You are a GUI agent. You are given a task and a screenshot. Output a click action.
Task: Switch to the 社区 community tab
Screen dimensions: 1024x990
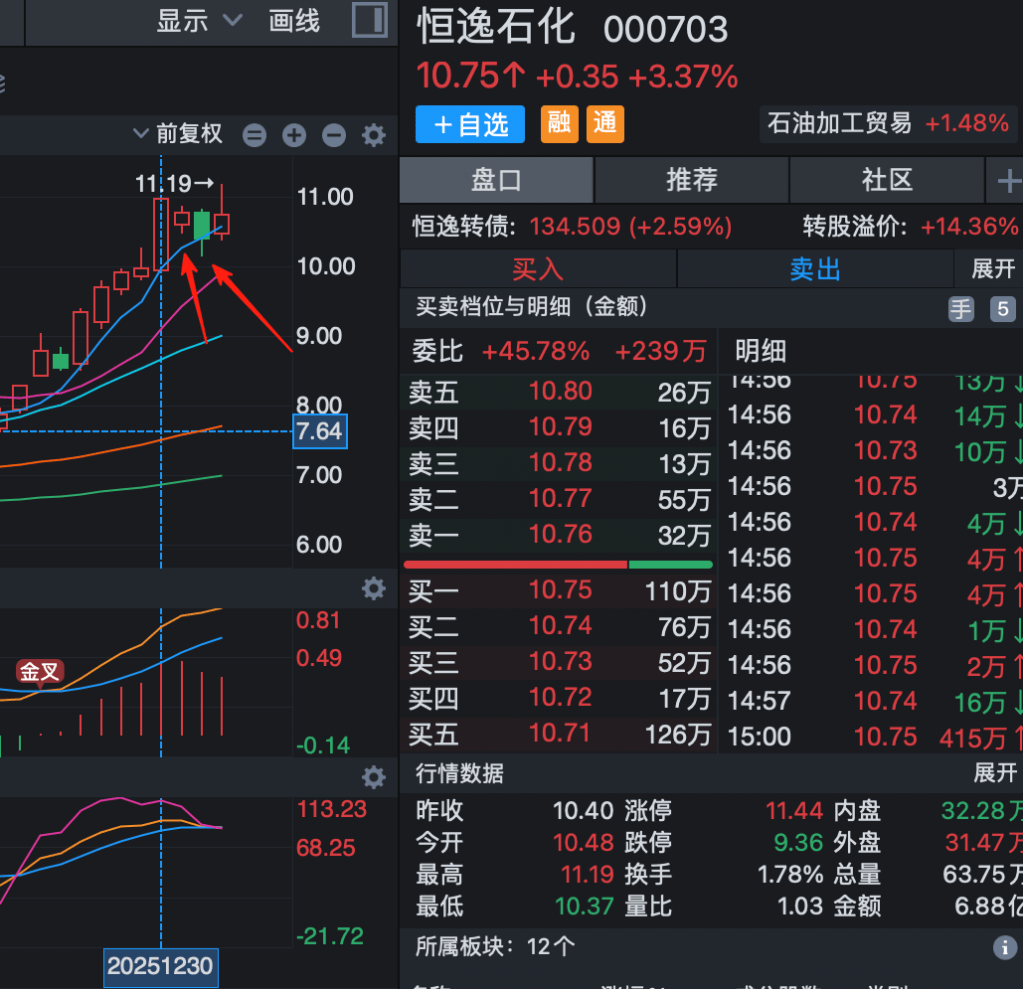(x=887, y=180)
